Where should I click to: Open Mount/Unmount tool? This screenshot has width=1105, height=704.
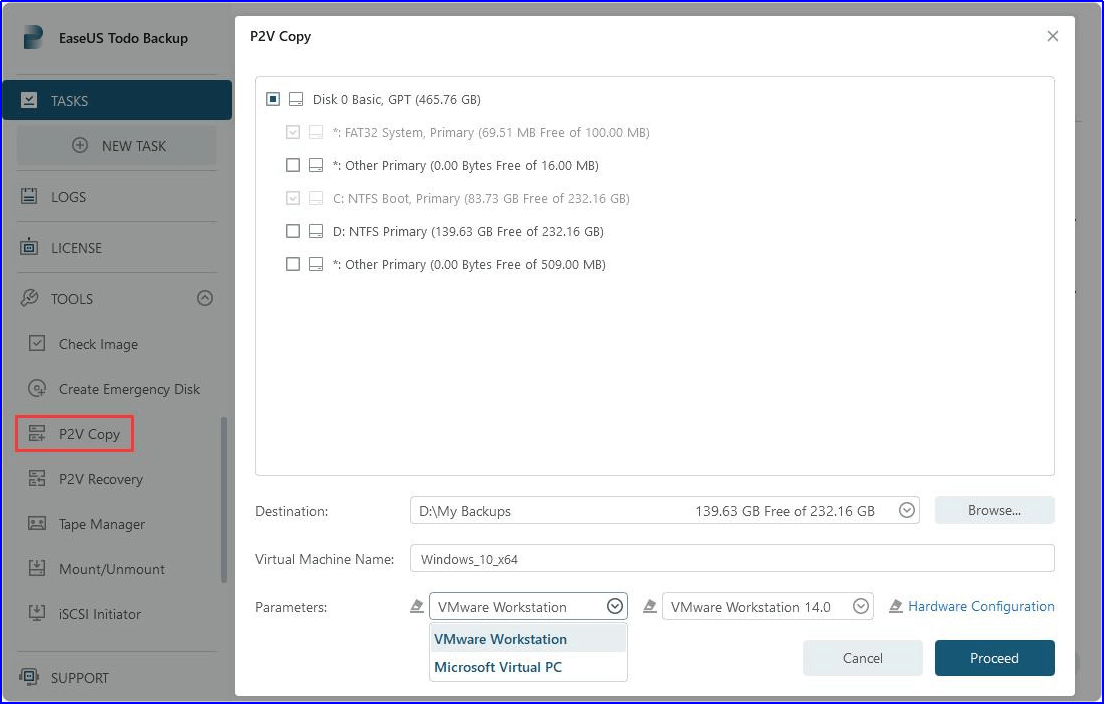tap(111, 569)
